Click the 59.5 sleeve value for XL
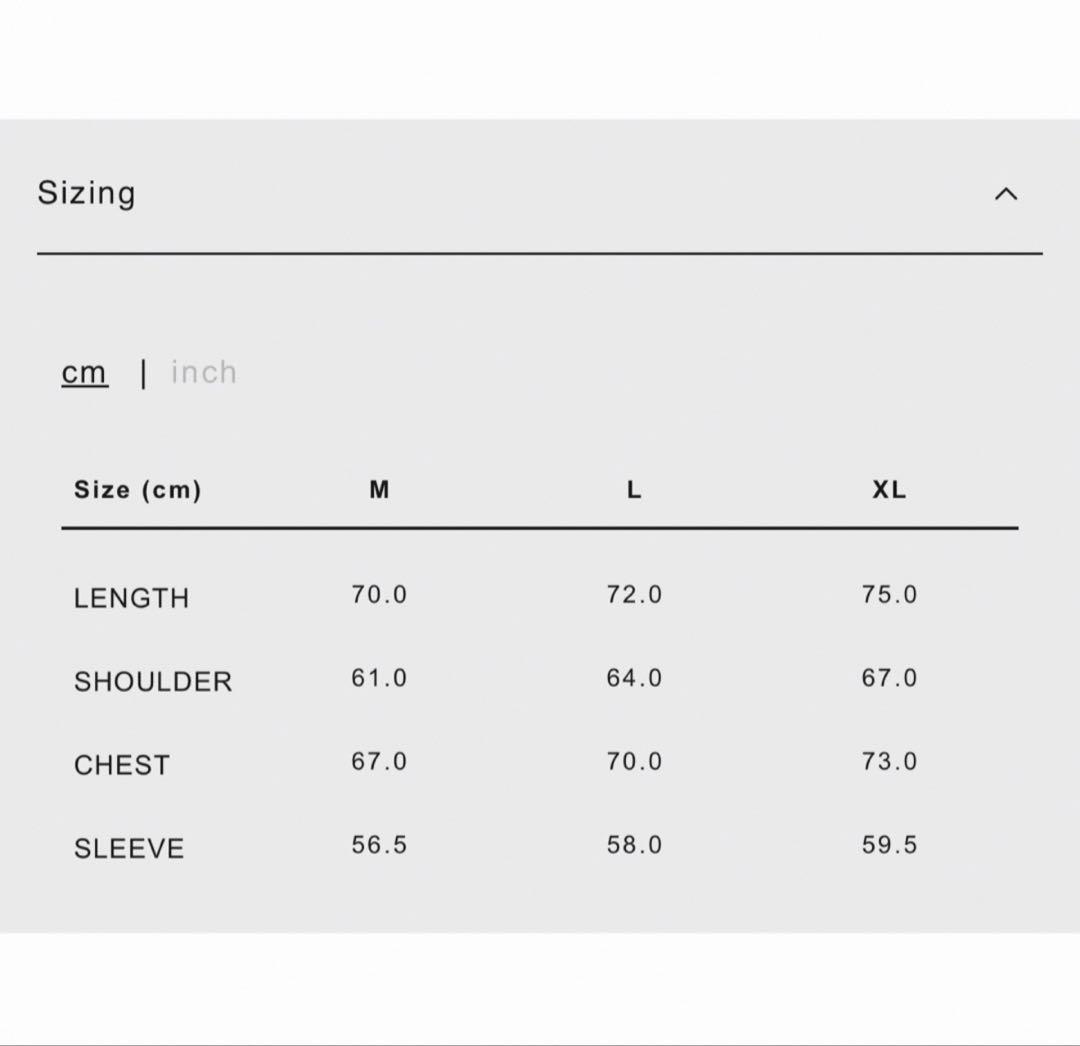The image size is (1080, 1046). (x=889, y=845)
